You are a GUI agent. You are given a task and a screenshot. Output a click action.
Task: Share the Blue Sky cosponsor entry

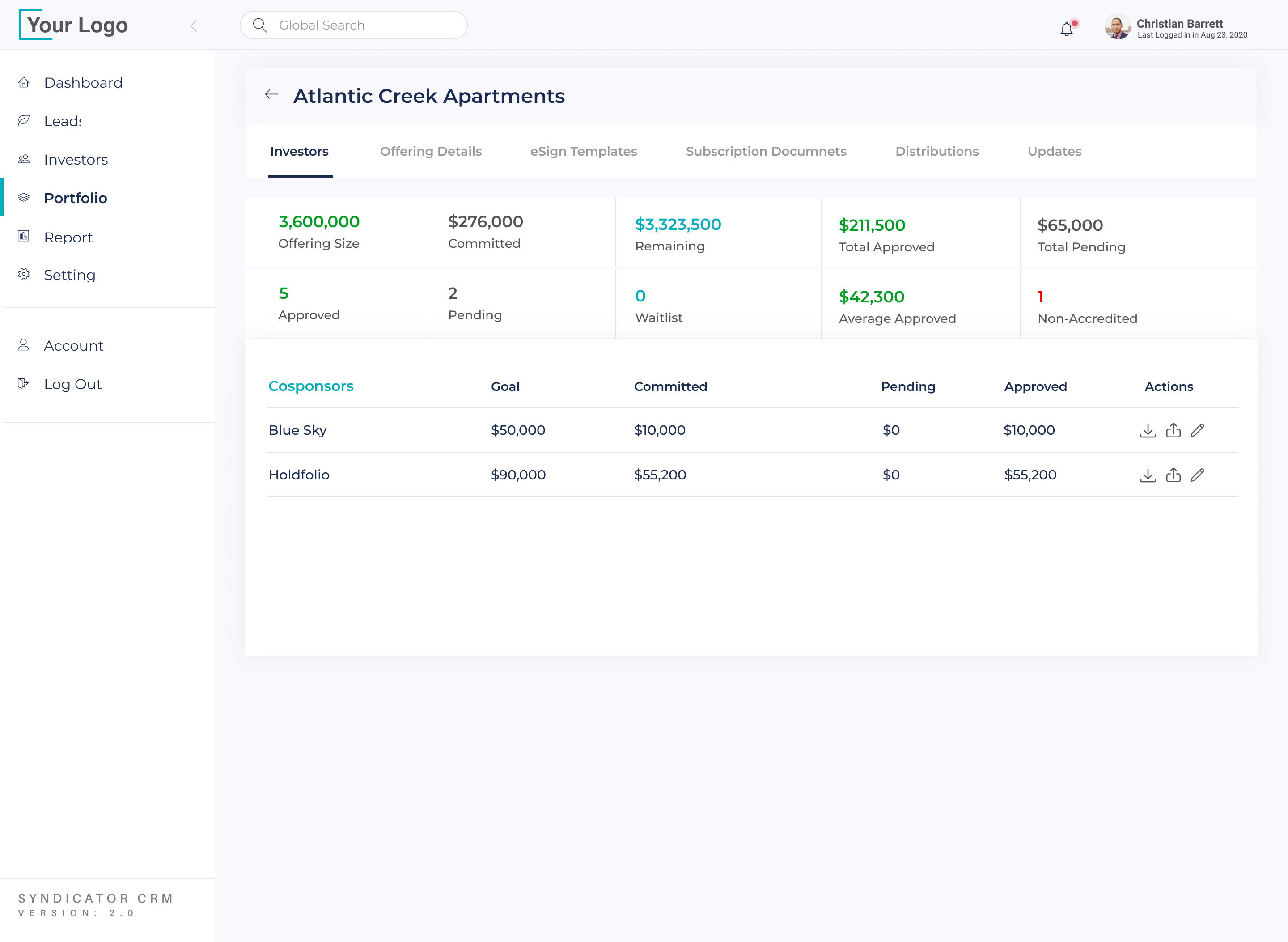coord(1173,430)
